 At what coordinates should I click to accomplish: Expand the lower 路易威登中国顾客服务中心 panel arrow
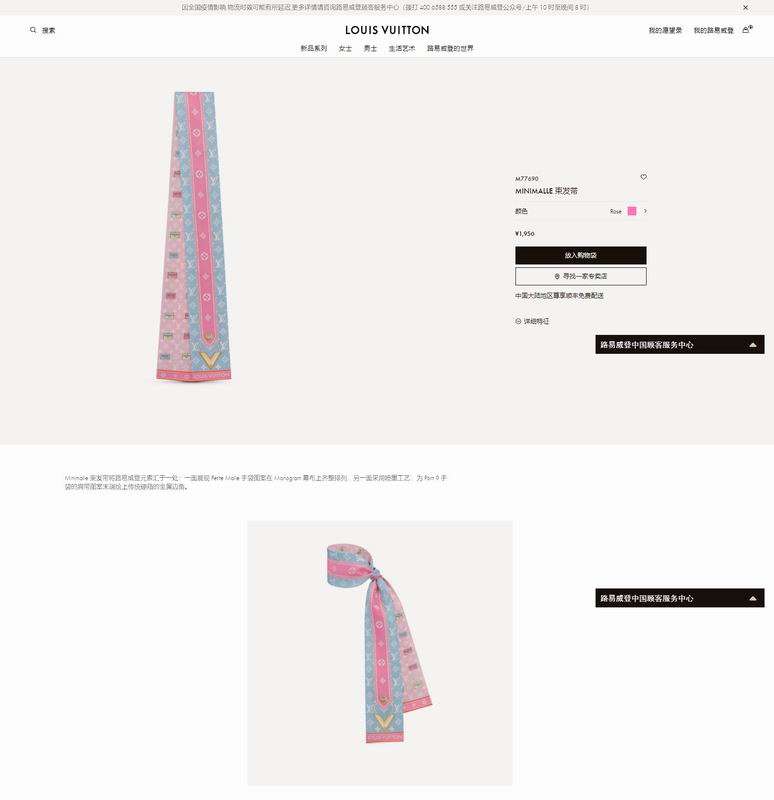[x=753, y=598]
